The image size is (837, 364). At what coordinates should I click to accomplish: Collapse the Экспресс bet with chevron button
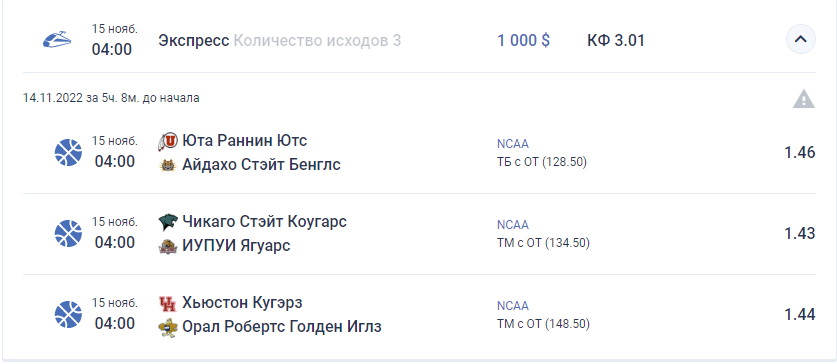(x=800, y=39)
